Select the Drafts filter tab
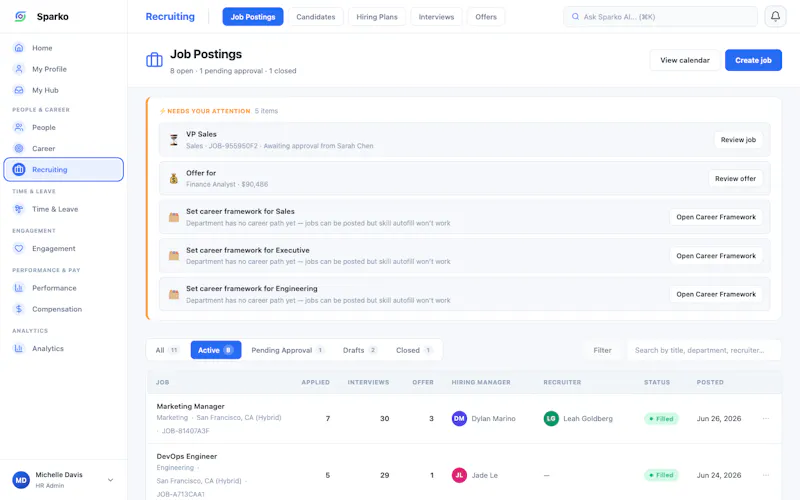800x500 pixels. pos(360,350)
